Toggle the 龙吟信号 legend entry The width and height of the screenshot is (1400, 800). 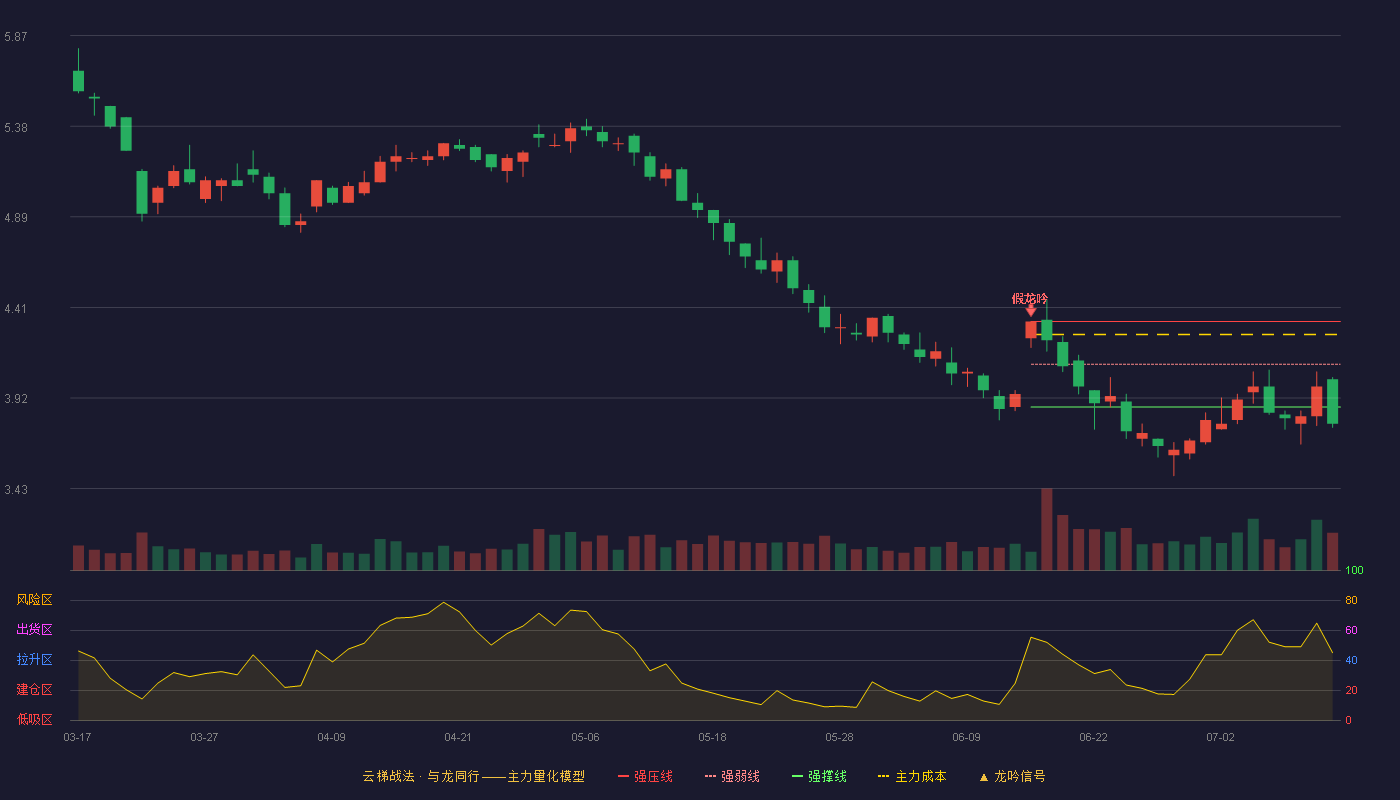click(1011, 776)
